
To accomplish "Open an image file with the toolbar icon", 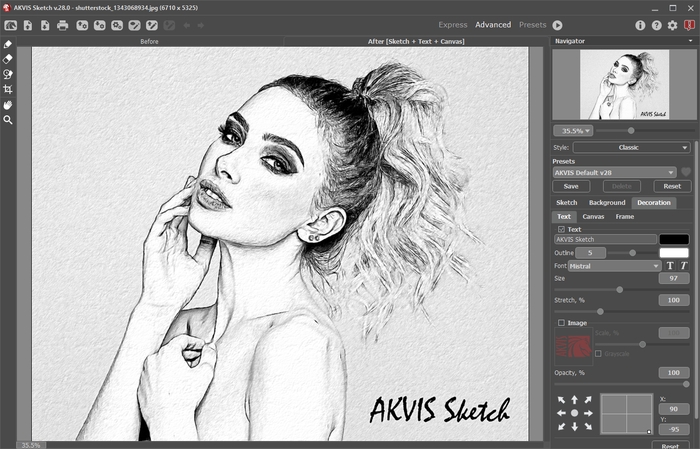I will point(28,25).
